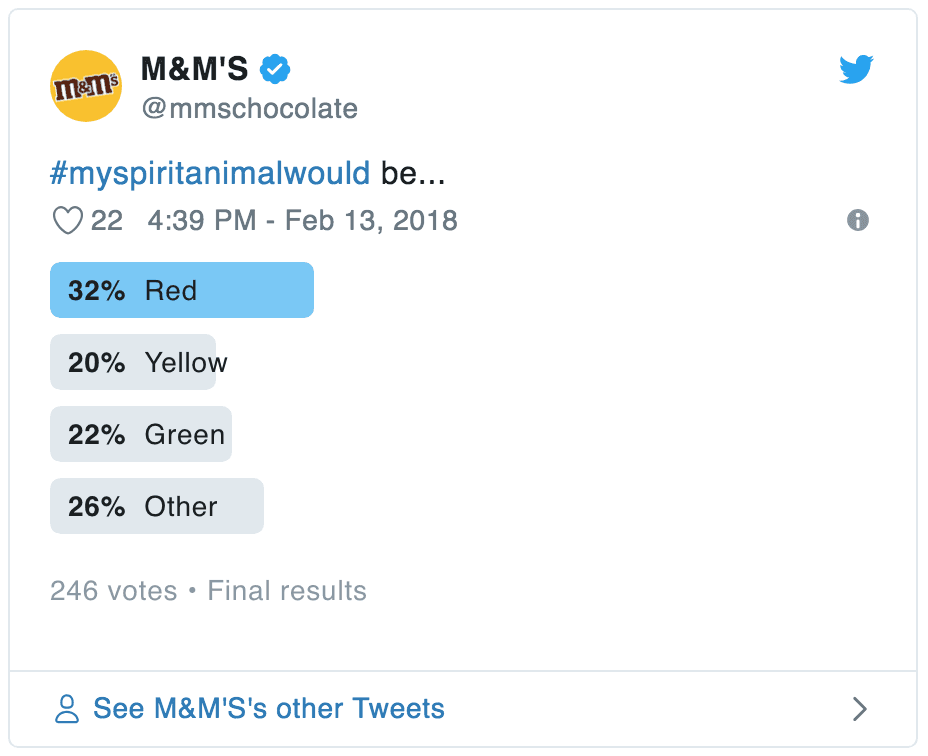Expand the right chevron arrow in footer
The height and width of the screenshot is (756, 928).
click(859, 709)
